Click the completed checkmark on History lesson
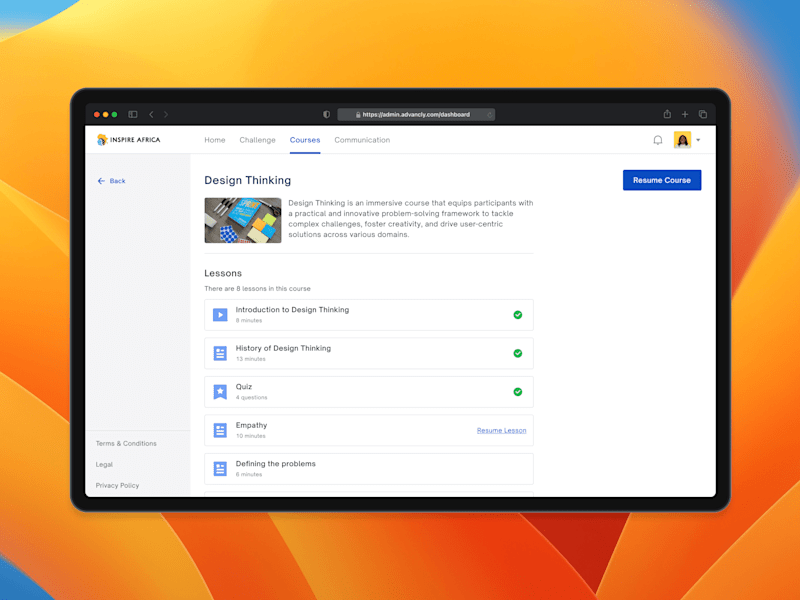 (518, 353)
